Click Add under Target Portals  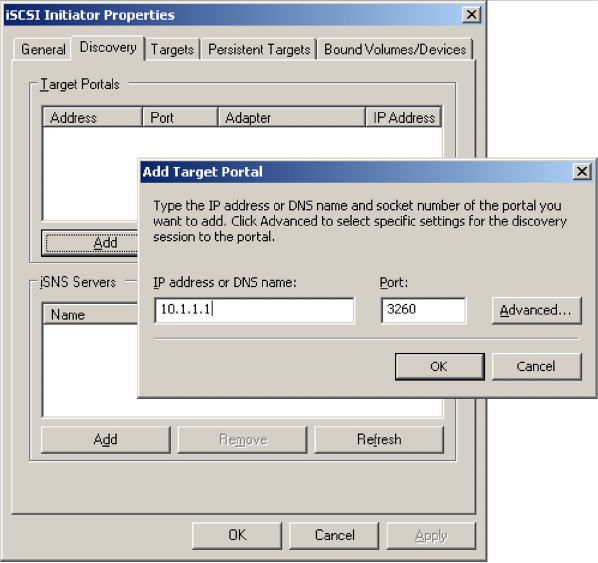[x=90, y=243]
